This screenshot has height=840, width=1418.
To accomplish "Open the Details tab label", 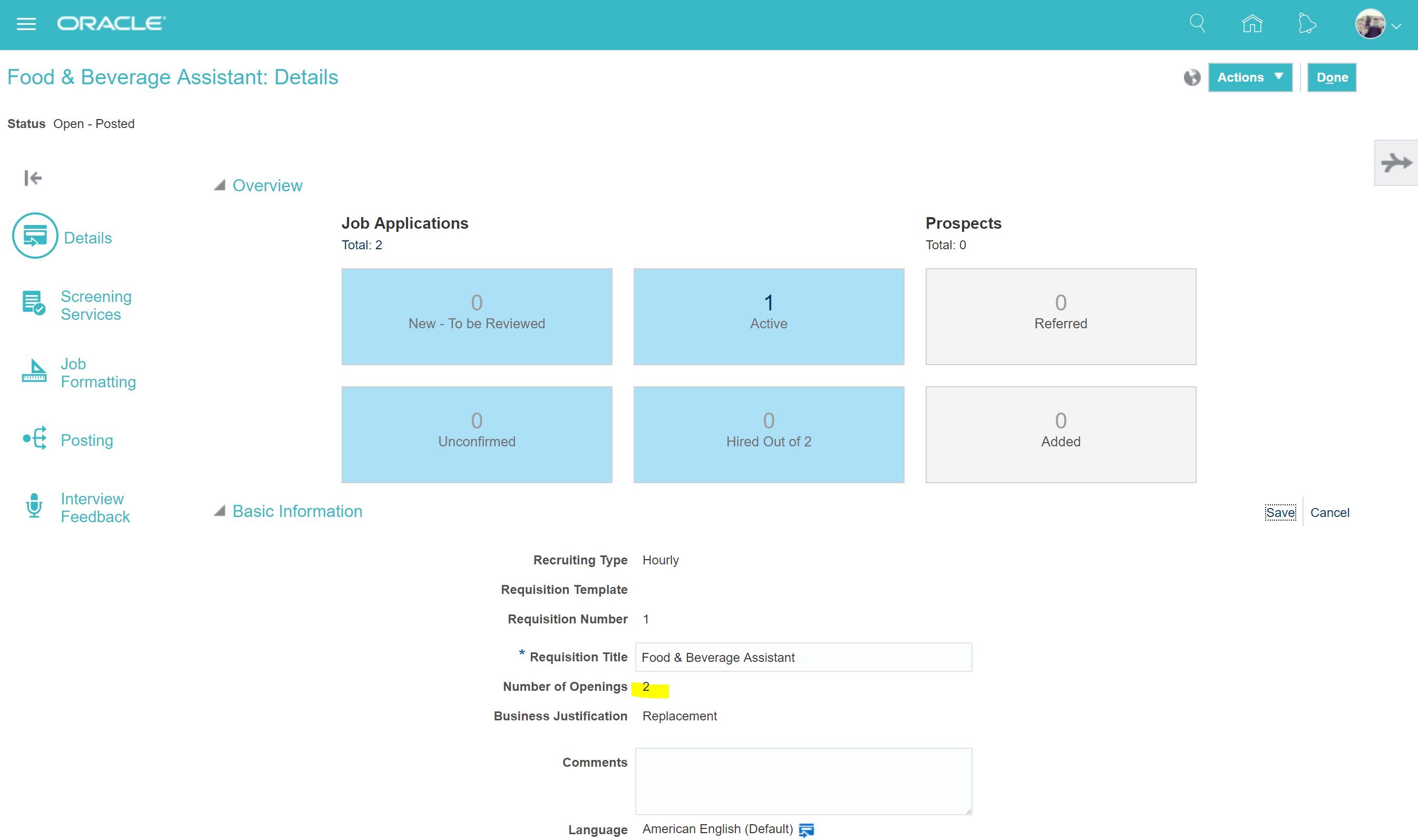I will [88, 238].
